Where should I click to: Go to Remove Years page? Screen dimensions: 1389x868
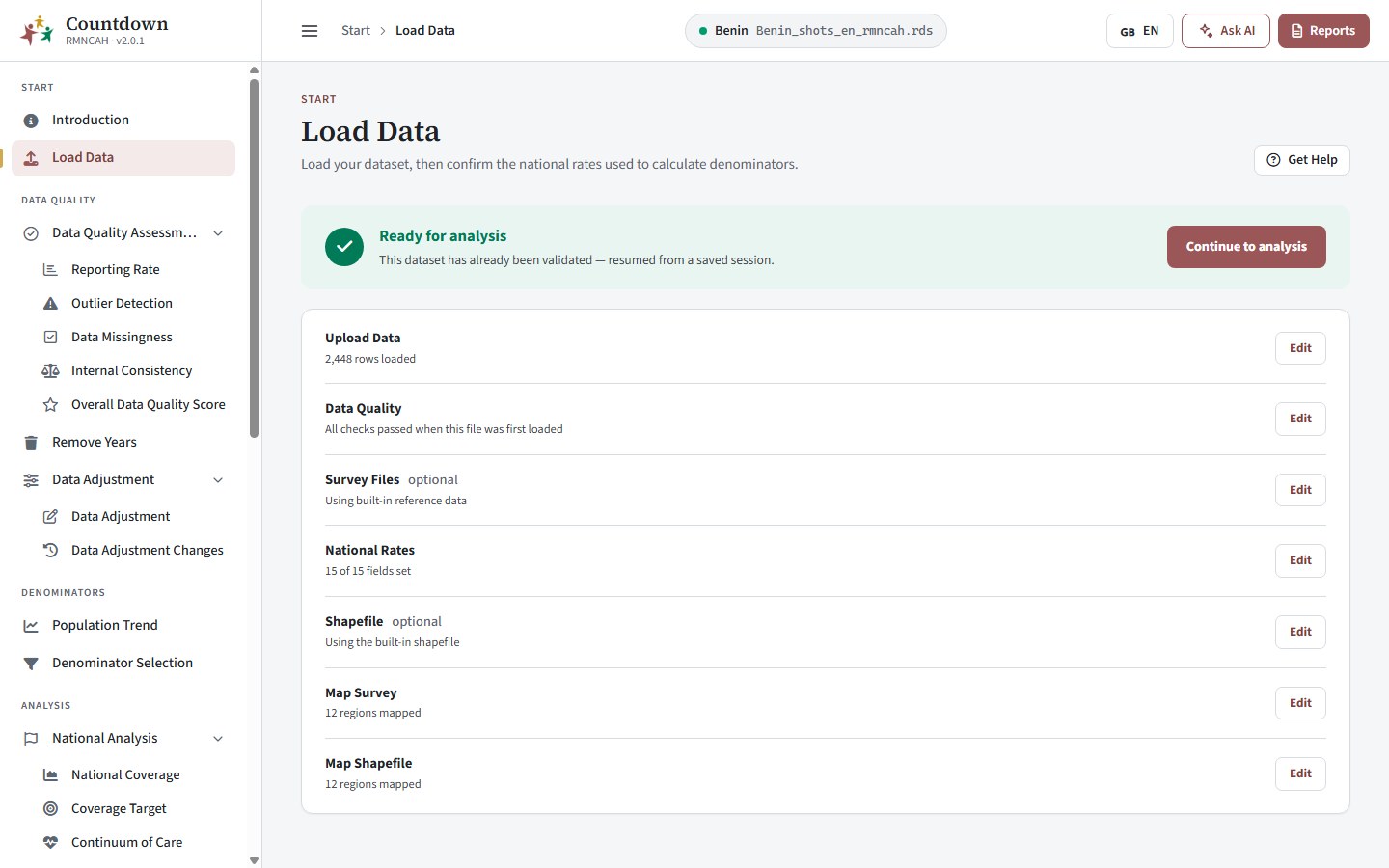coord(123,443)
